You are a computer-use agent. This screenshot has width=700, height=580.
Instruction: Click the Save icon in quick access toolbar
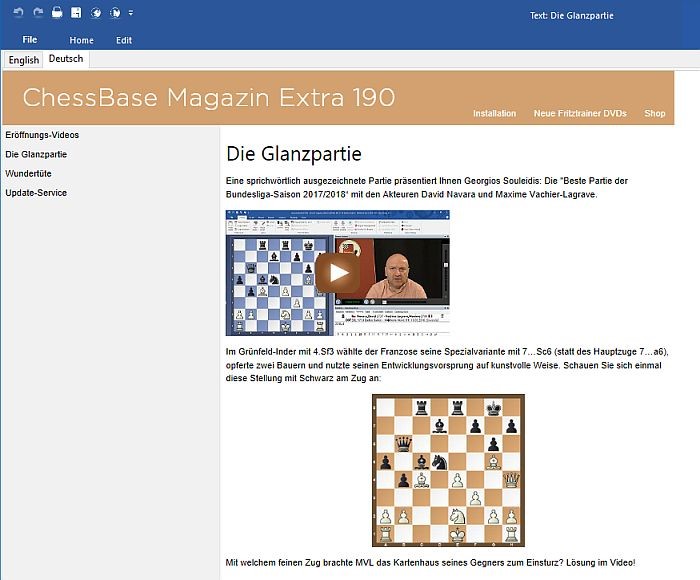[76, 13]
